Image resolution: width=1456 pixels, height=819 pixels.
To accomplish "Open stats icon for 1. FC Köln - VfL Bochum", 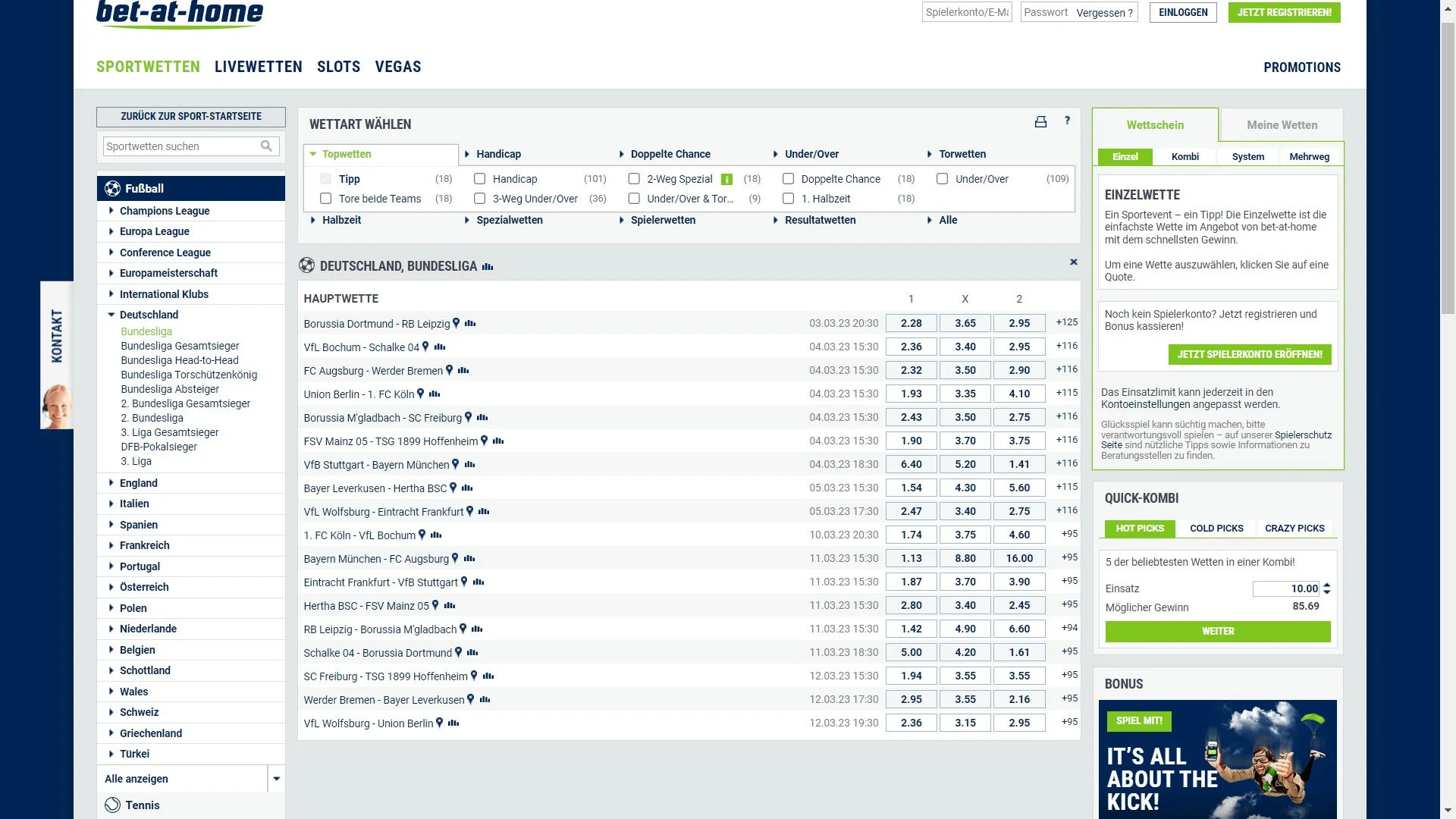I will [436, 535].
